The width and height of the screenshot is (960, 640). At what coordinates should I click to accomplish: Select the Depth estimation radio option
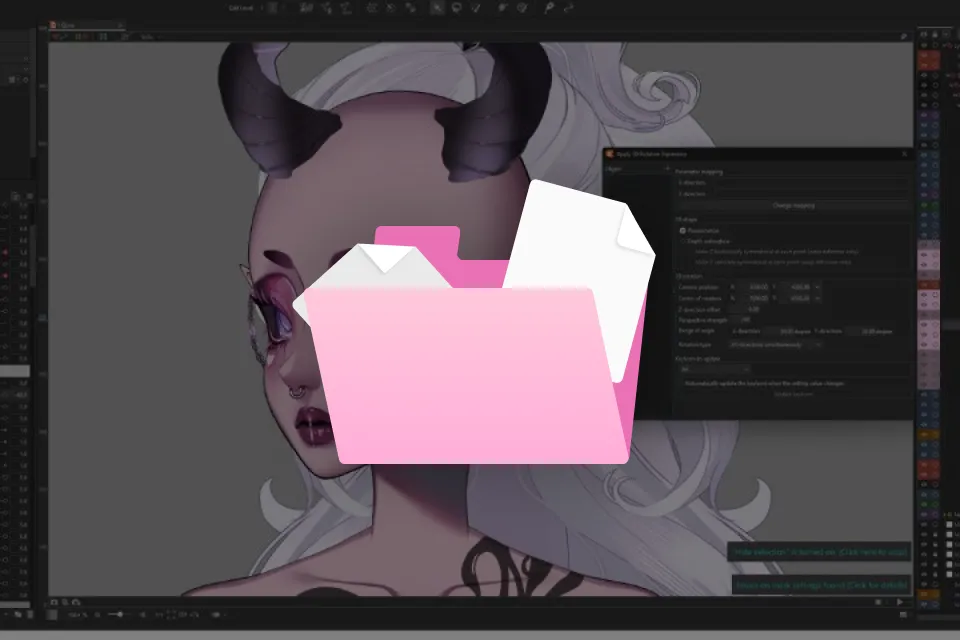point(683,242)
